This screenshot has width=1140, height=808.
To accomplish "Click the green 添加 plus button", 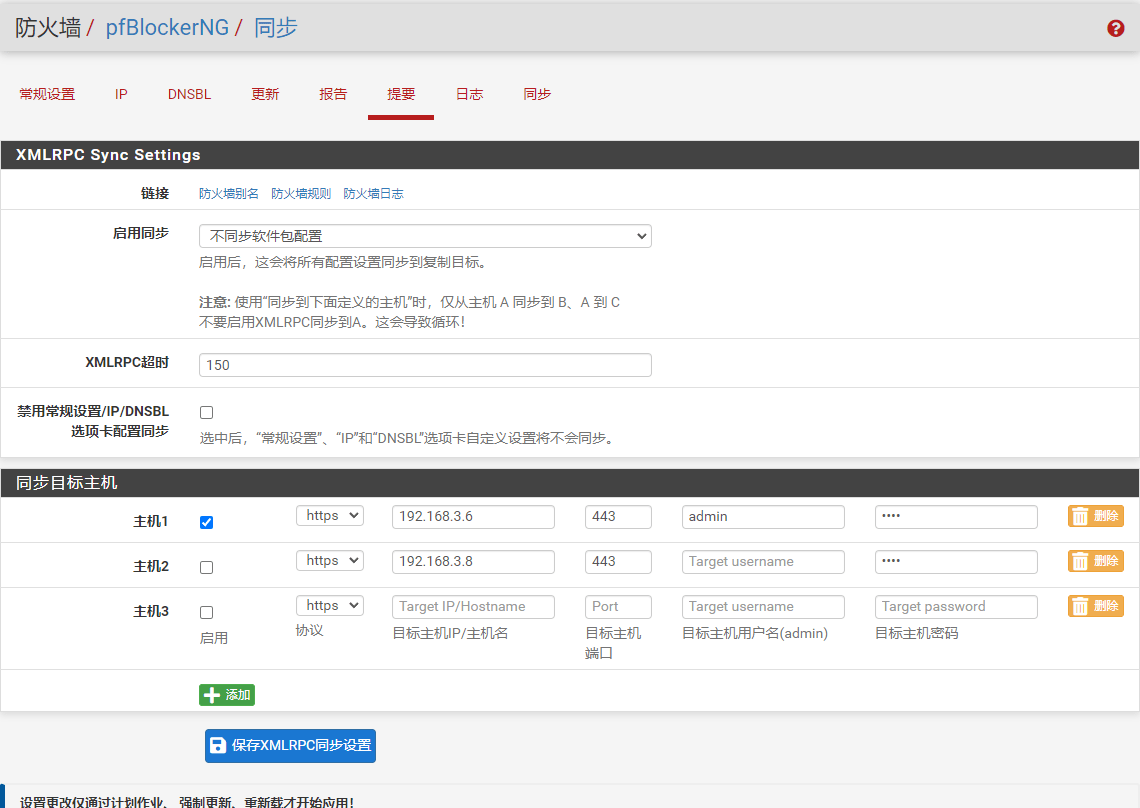I will click(x=227, y=695).
